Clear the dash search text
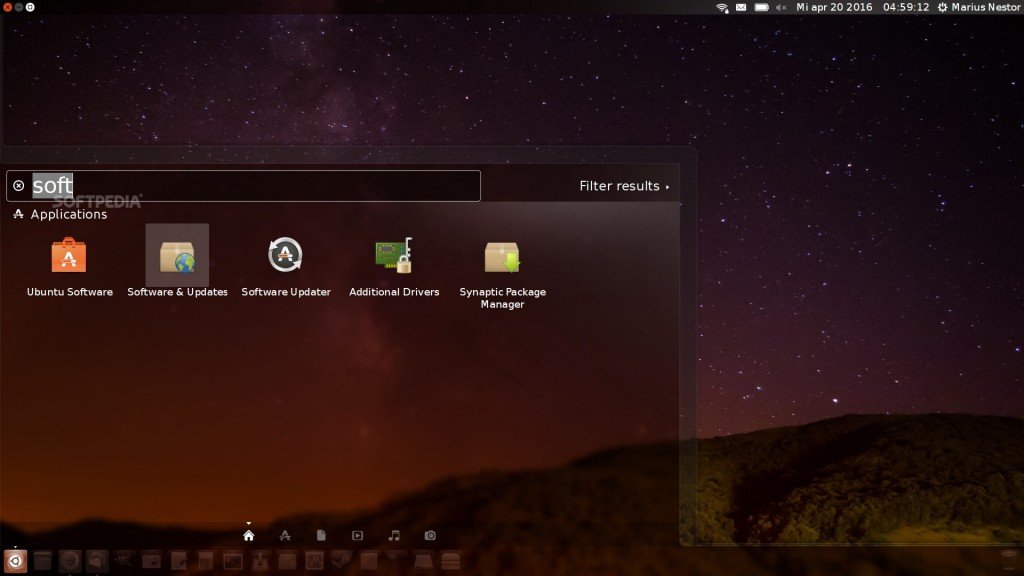Image resolution: width=1024 pixels, height=576 pixels. point(19,186)
